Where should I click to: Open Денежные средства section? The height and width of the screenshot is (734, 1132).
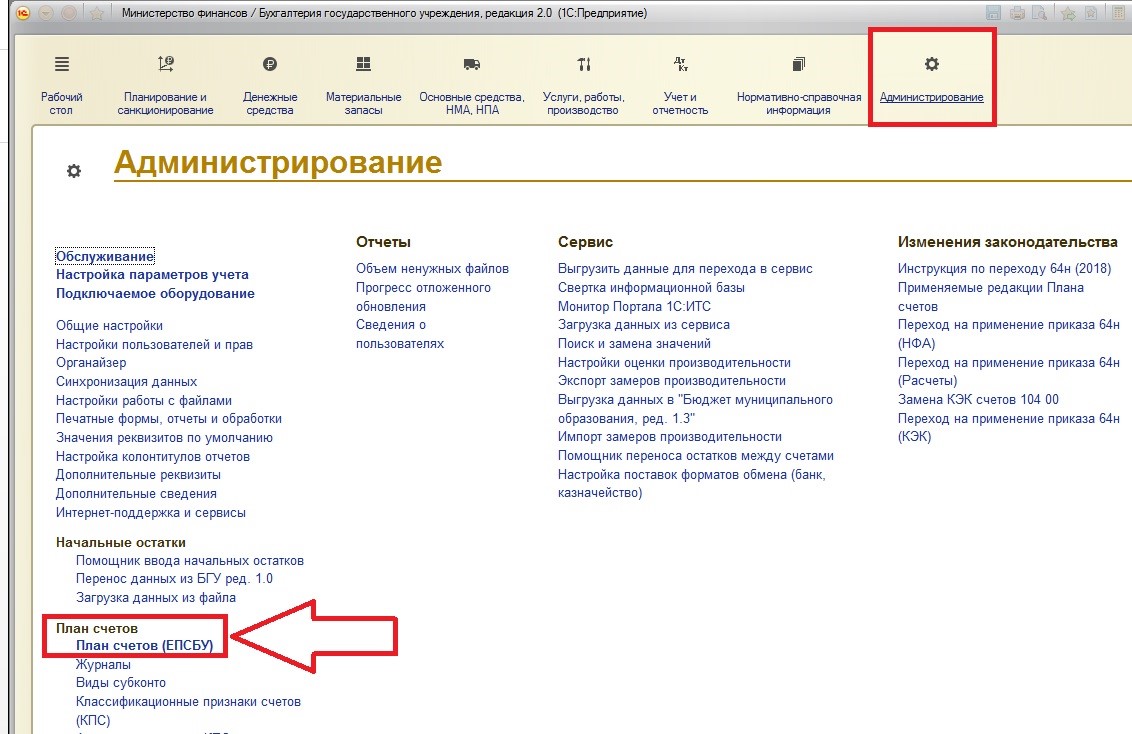pyautogui.click(x=270, y=84)
